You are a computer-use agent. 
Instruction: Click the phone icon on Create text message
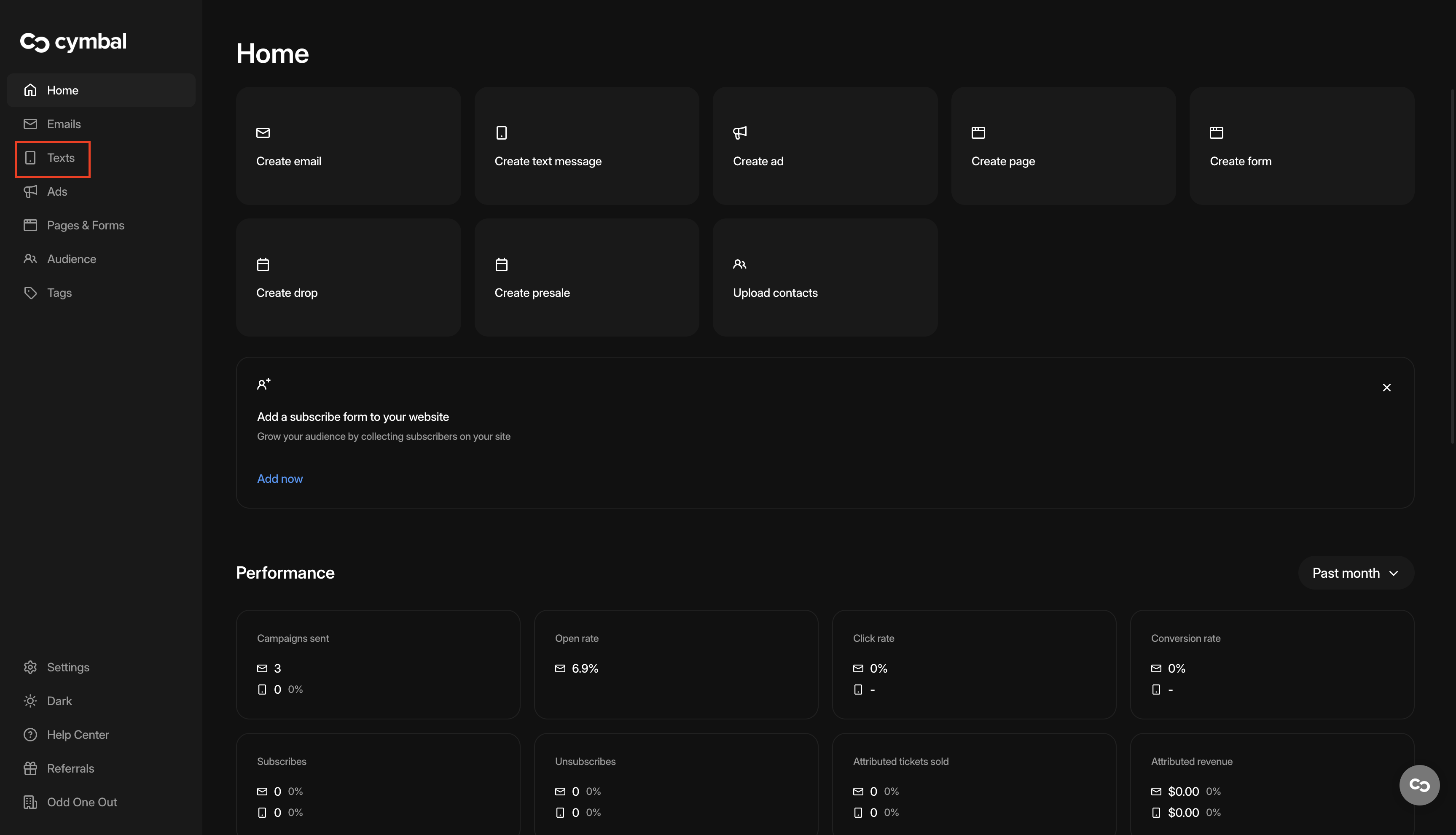pyautogui.click(x=502, y=132)
